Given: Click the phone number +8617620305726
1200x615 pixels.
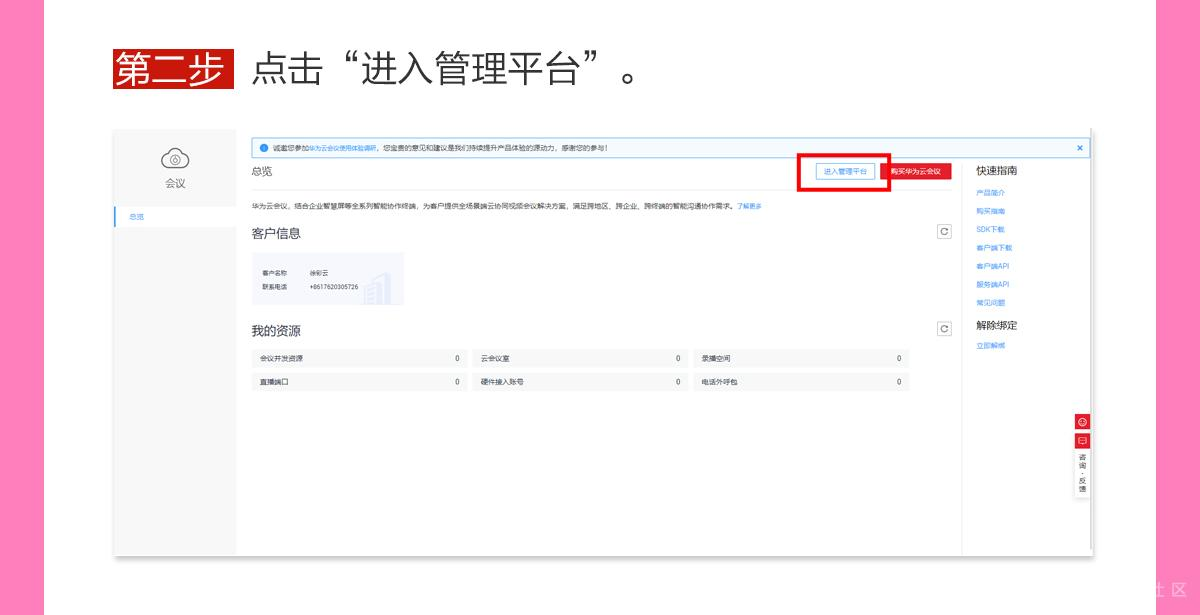Looking at the screenshot, I should click(334, 287).
